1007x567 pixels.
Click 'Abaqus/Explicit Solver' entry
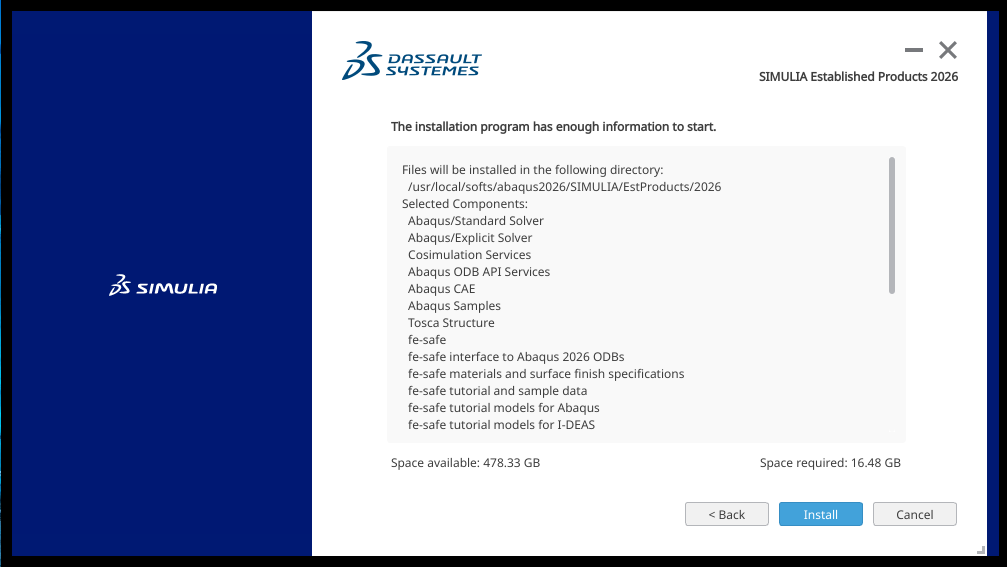point(469,238)
